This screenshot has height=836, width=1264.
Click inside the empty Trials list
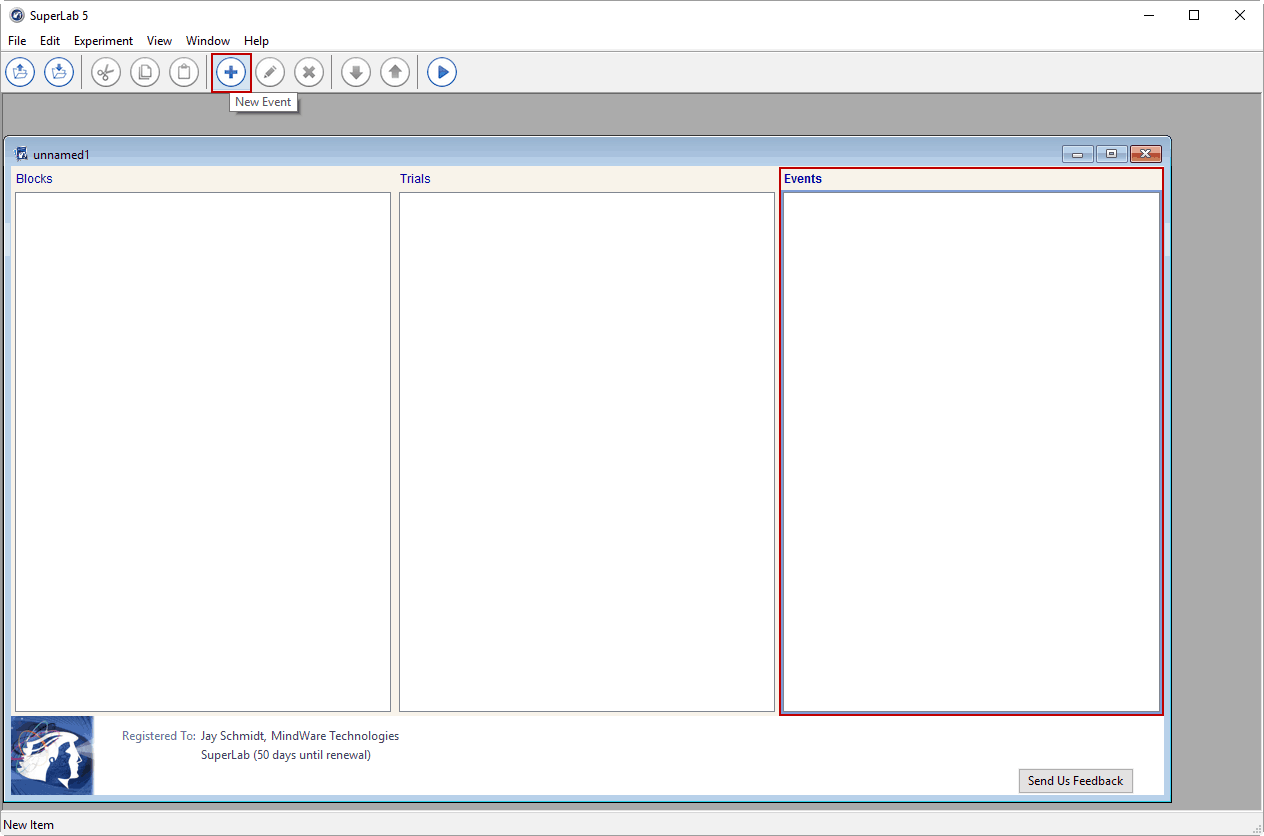tap(587, 452)
